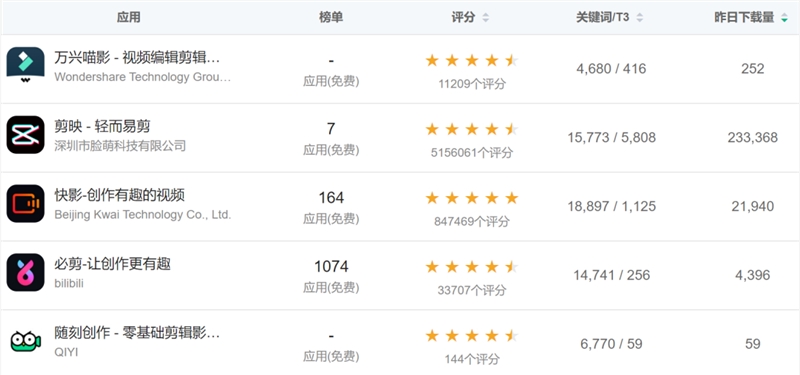Click 快影 five-star rating

pyautogui.click(x=472, y=198)
